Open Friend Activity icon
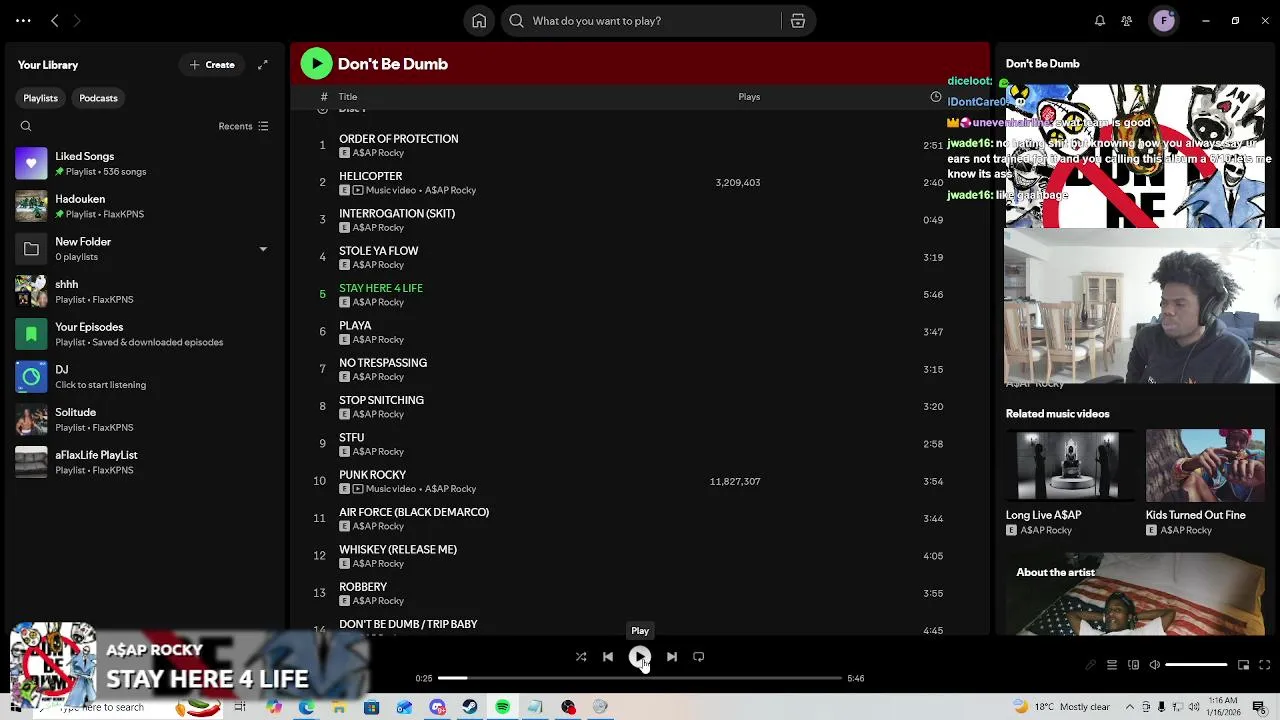 click(1127, 21)
